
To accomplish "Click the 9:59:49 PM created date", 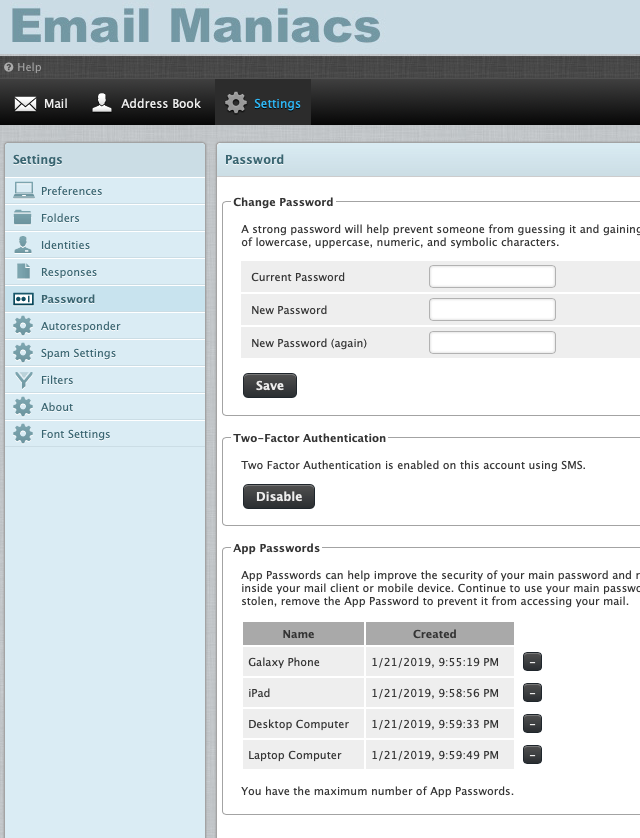I will coord(440,755).
